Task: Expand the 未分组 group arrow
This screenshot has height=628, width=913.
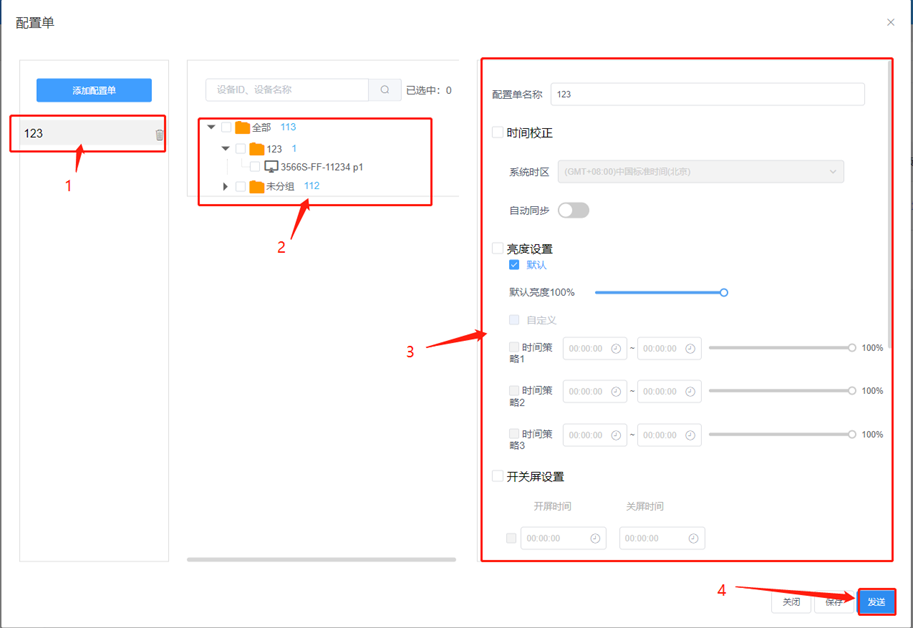Action: pos(226,187)
